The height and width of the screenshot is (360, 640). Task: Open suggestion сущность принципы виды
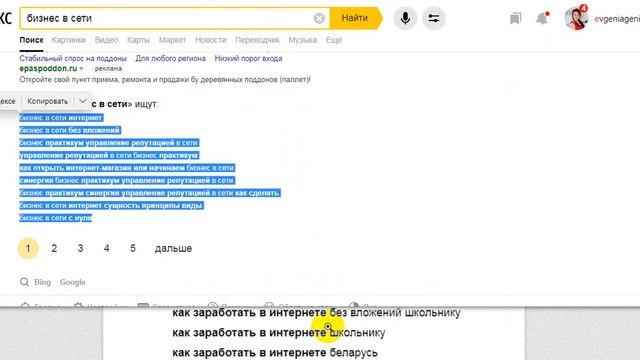(111, 205)
